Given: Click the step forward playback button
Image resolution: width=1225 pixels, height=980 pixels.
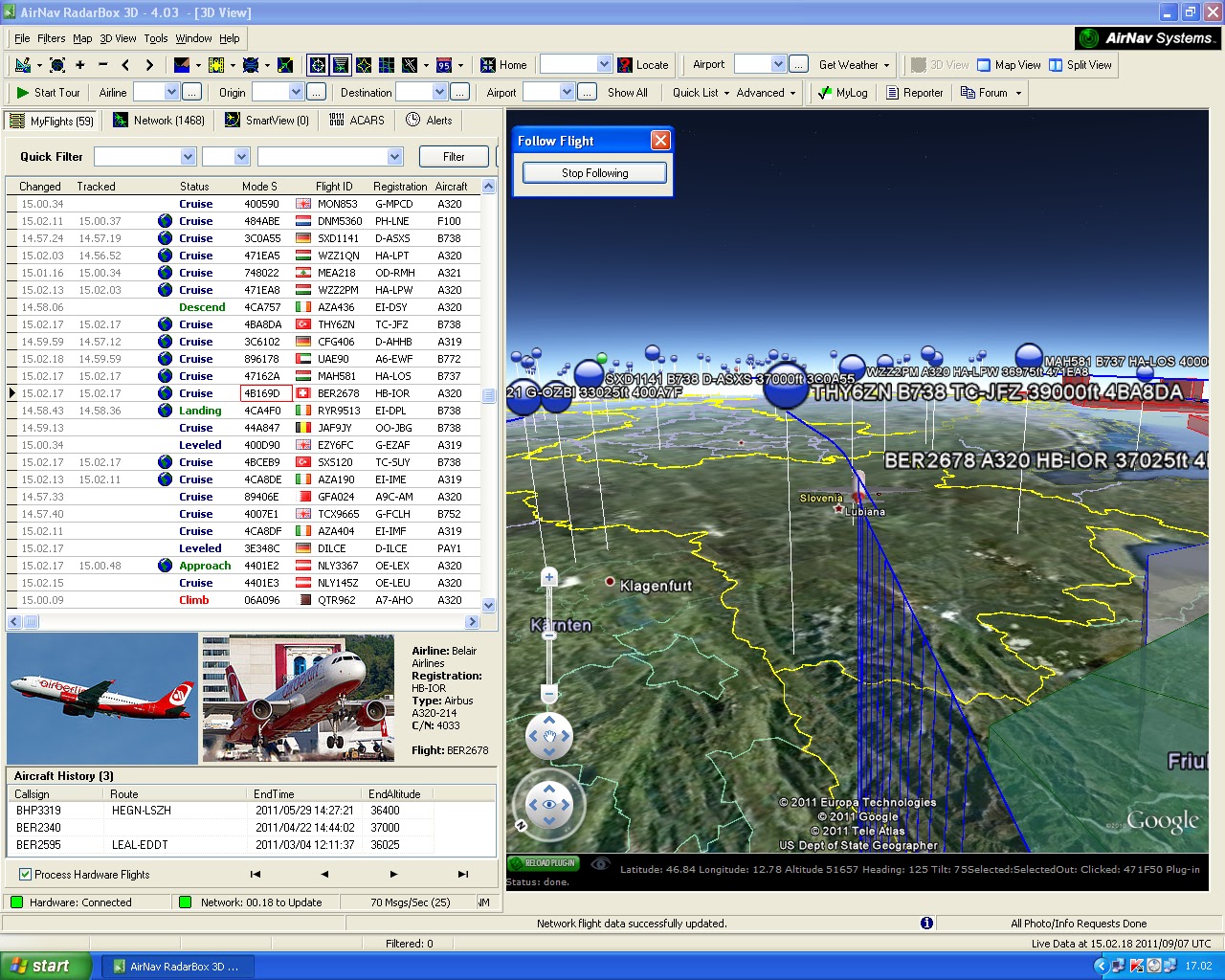Looking at the screenshot, I should click(393, 874).
